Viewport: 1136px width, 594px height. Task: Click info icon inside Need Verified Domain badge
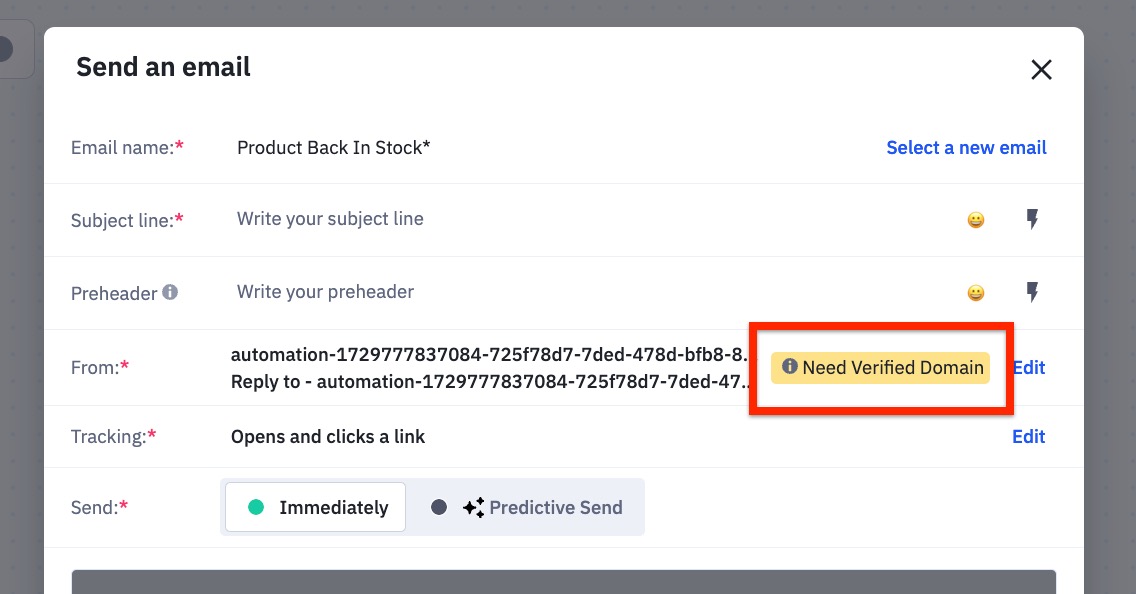pos(789,367)
